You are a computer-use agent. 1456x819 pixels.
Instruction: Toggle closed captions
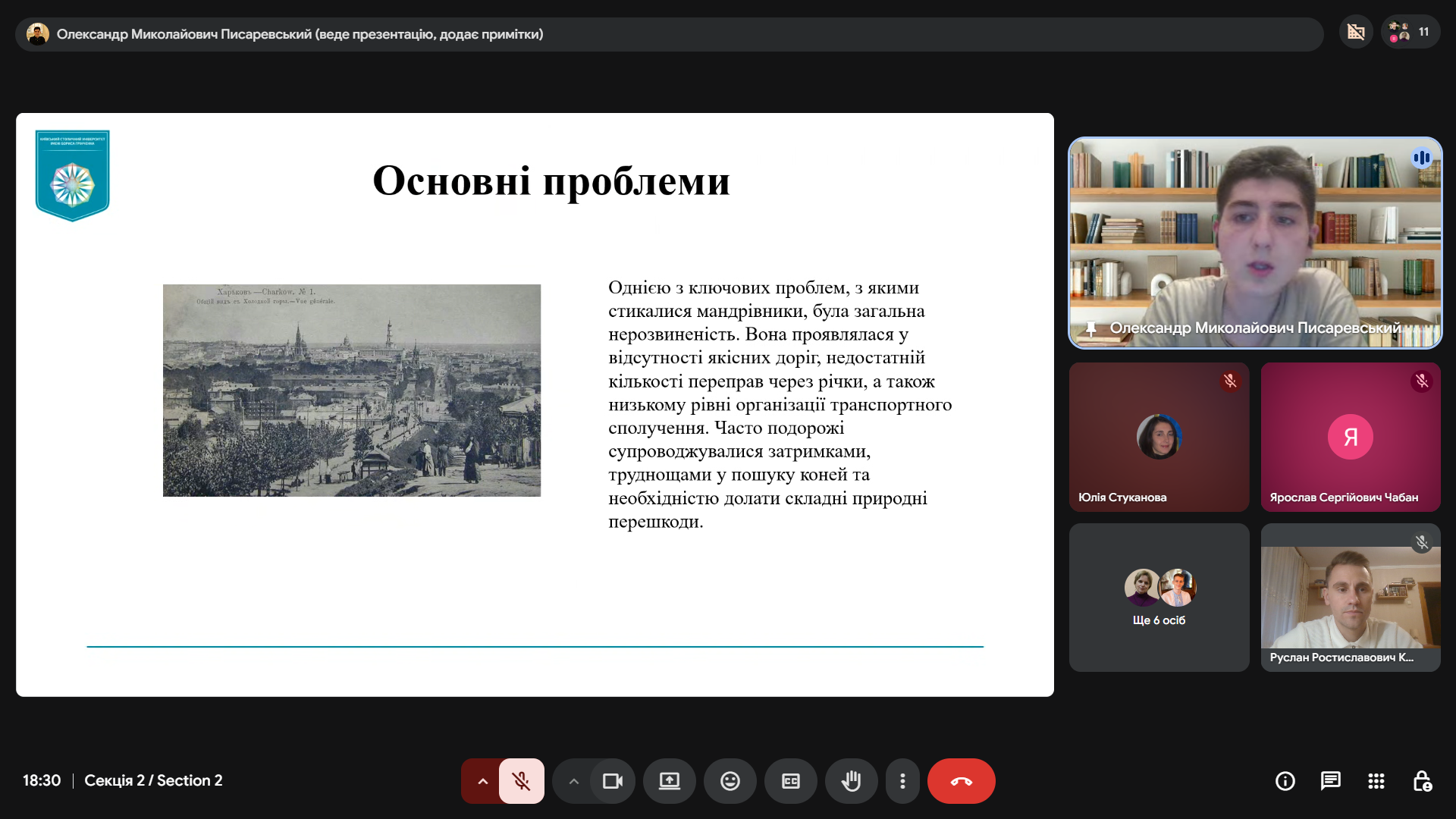tap(791, 781)
